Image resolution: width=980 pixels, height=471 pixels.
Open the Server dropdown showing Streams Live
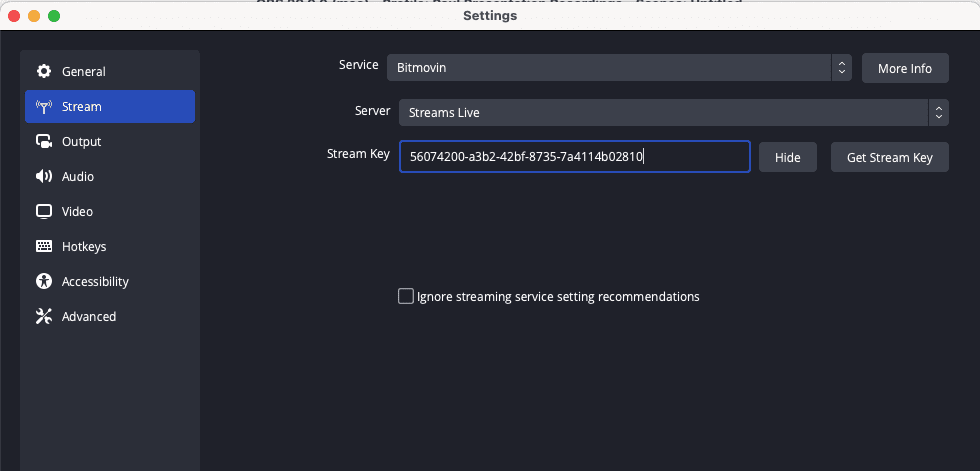pos(674,113)
